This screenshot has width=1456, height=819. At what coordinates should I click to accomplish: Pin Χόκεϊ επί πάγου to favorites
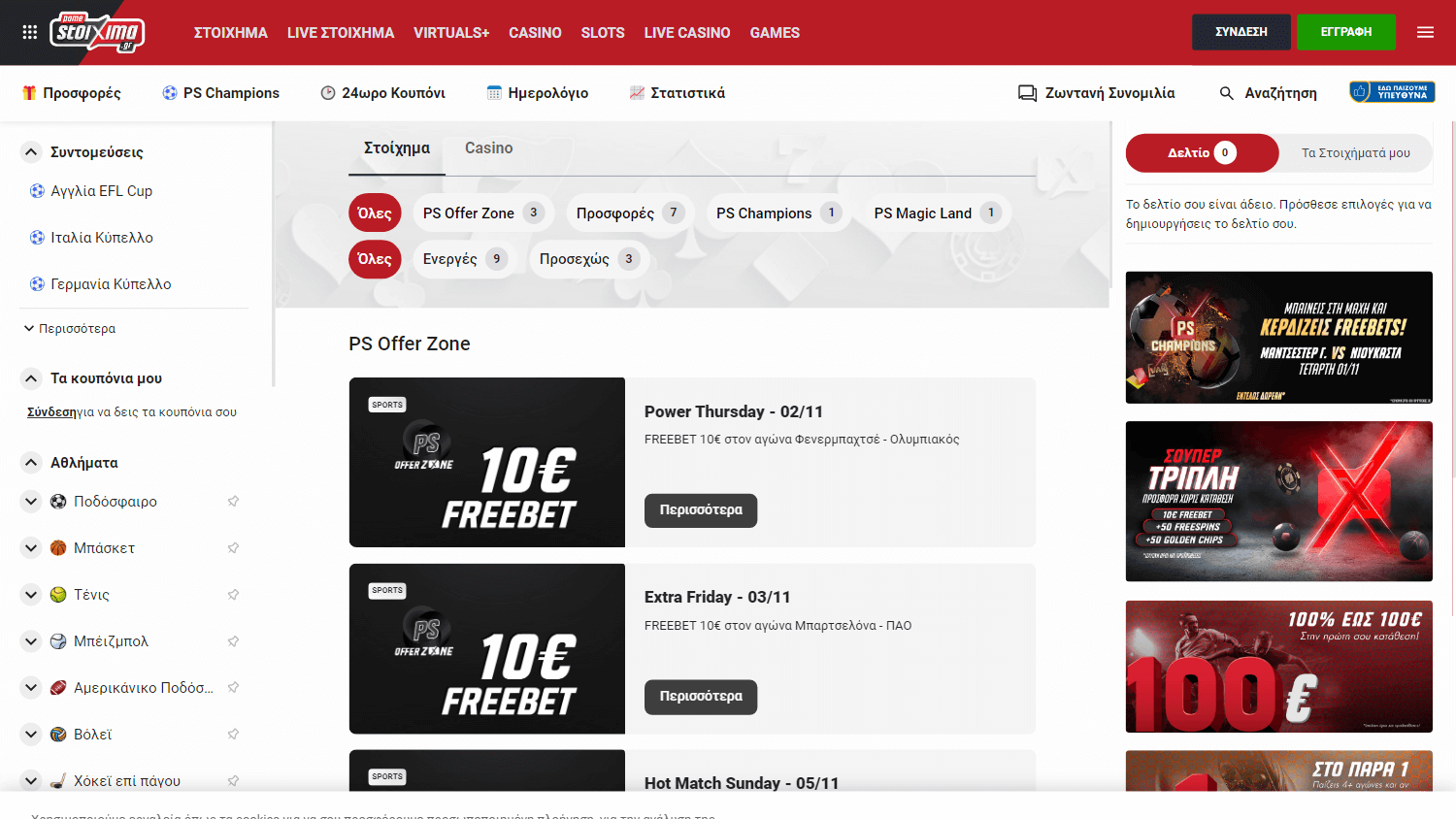click(x=233, y=781)
